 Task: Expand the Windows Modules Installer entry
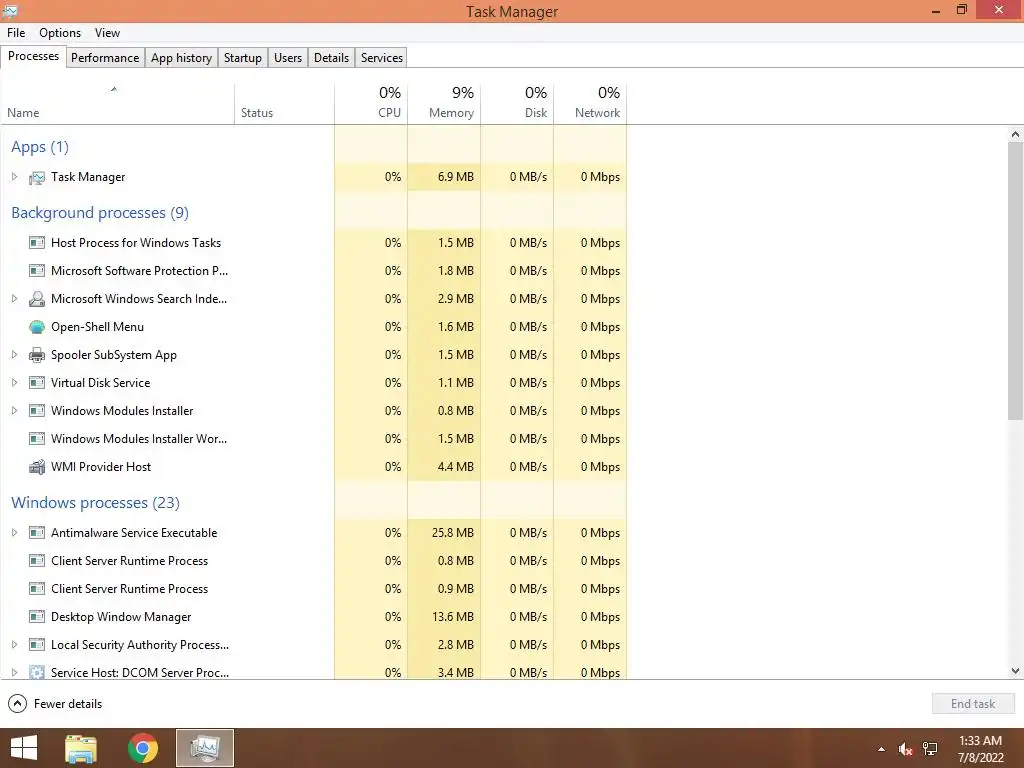(14, 411)
